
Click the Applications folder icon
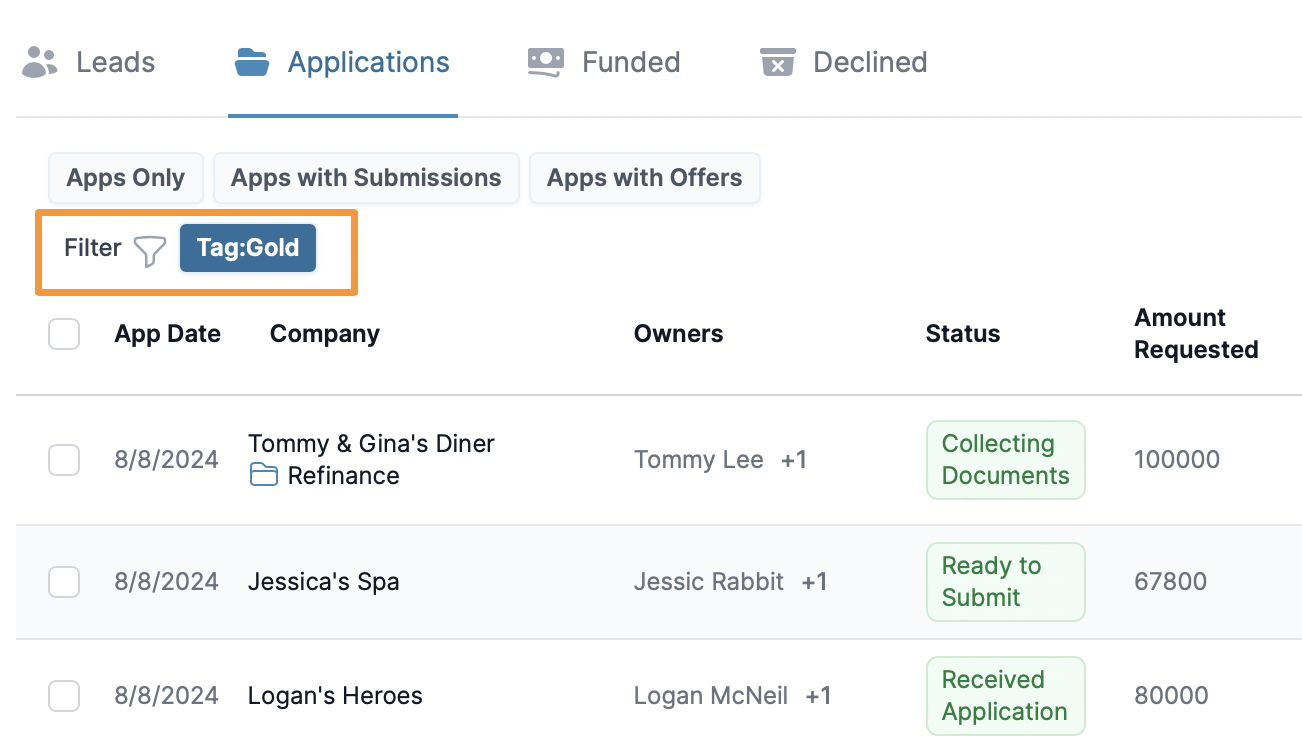coord(252,62)
